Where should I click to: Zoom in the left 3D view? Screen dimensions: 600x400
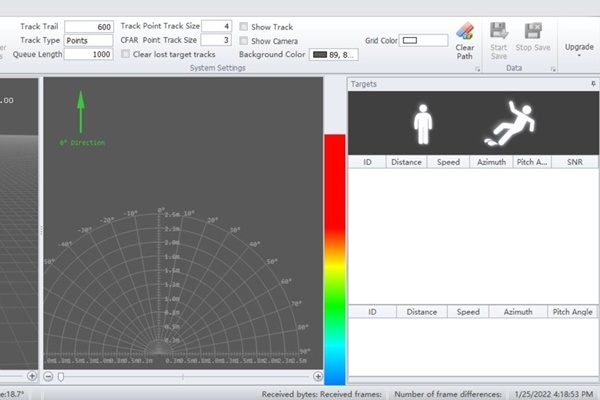[32, 376]
